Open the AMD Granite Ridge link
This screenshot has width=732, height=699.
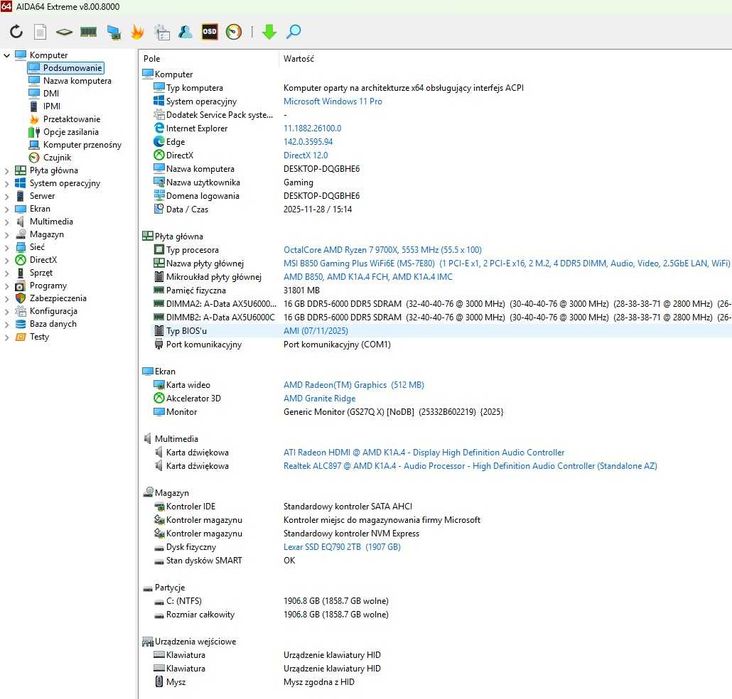click(x=319, y=398)
